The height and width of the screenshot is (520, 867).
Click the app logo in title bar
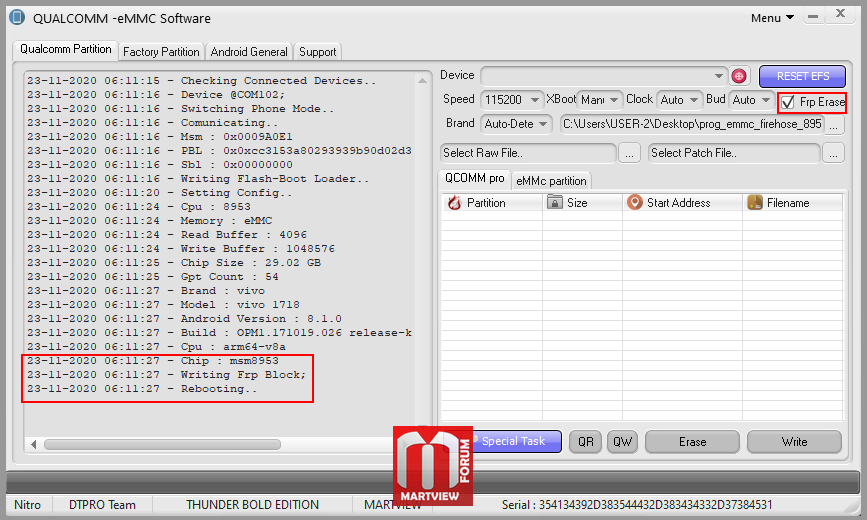[17, 17]
